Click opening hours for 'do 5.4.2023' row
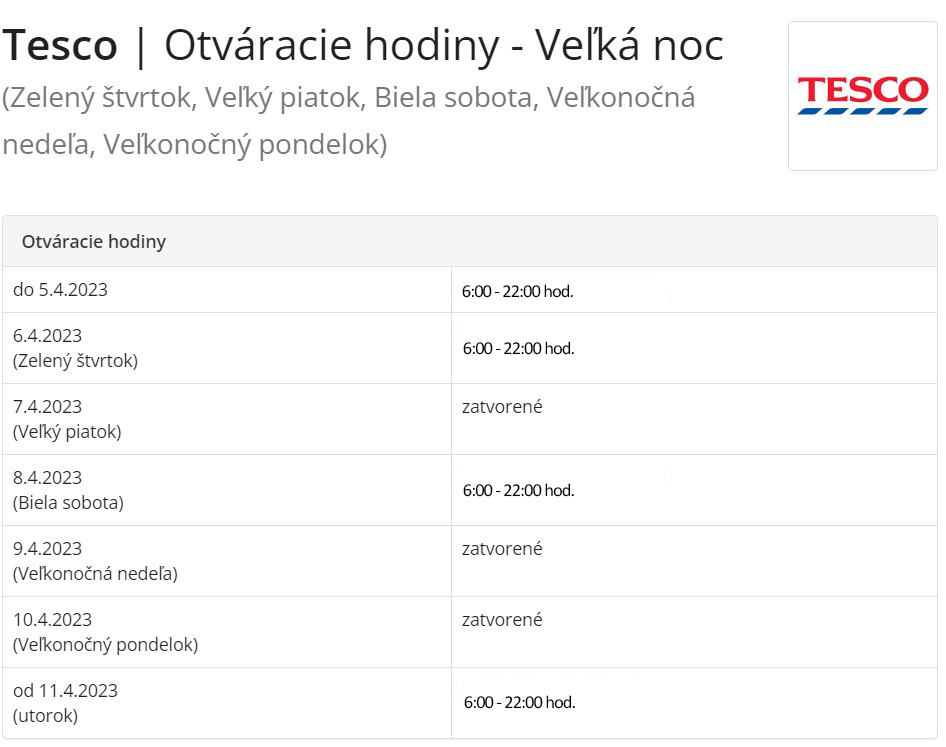Screen dimensions: 946x747 (517, 292)
